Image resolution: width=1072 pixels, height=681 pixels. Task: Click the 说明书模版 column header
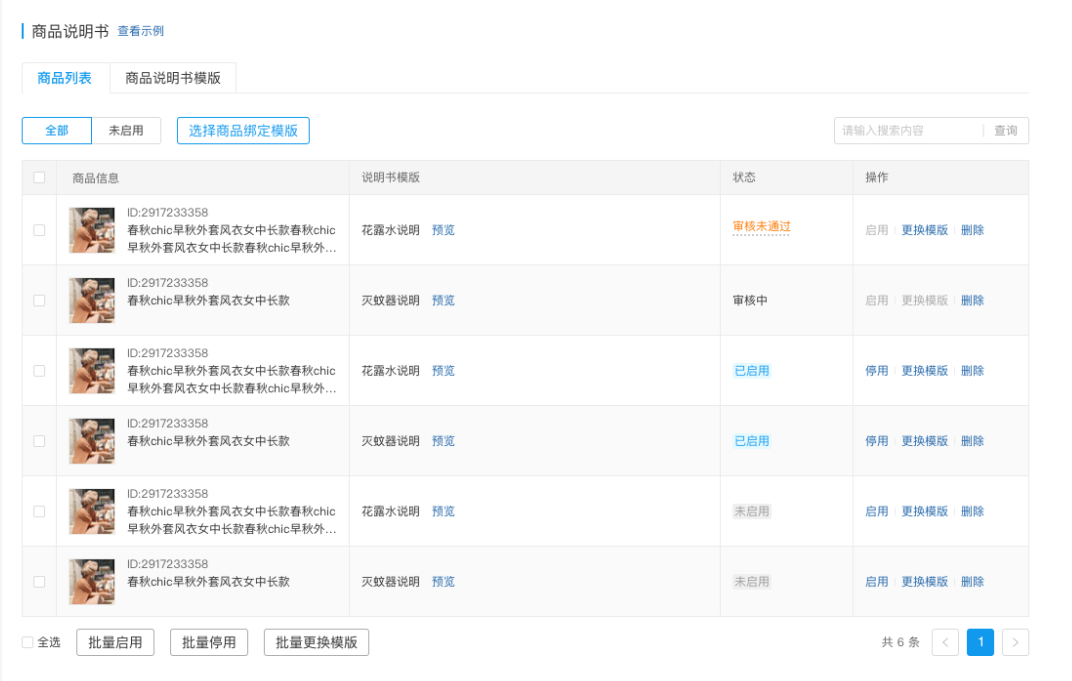(390, 178)
